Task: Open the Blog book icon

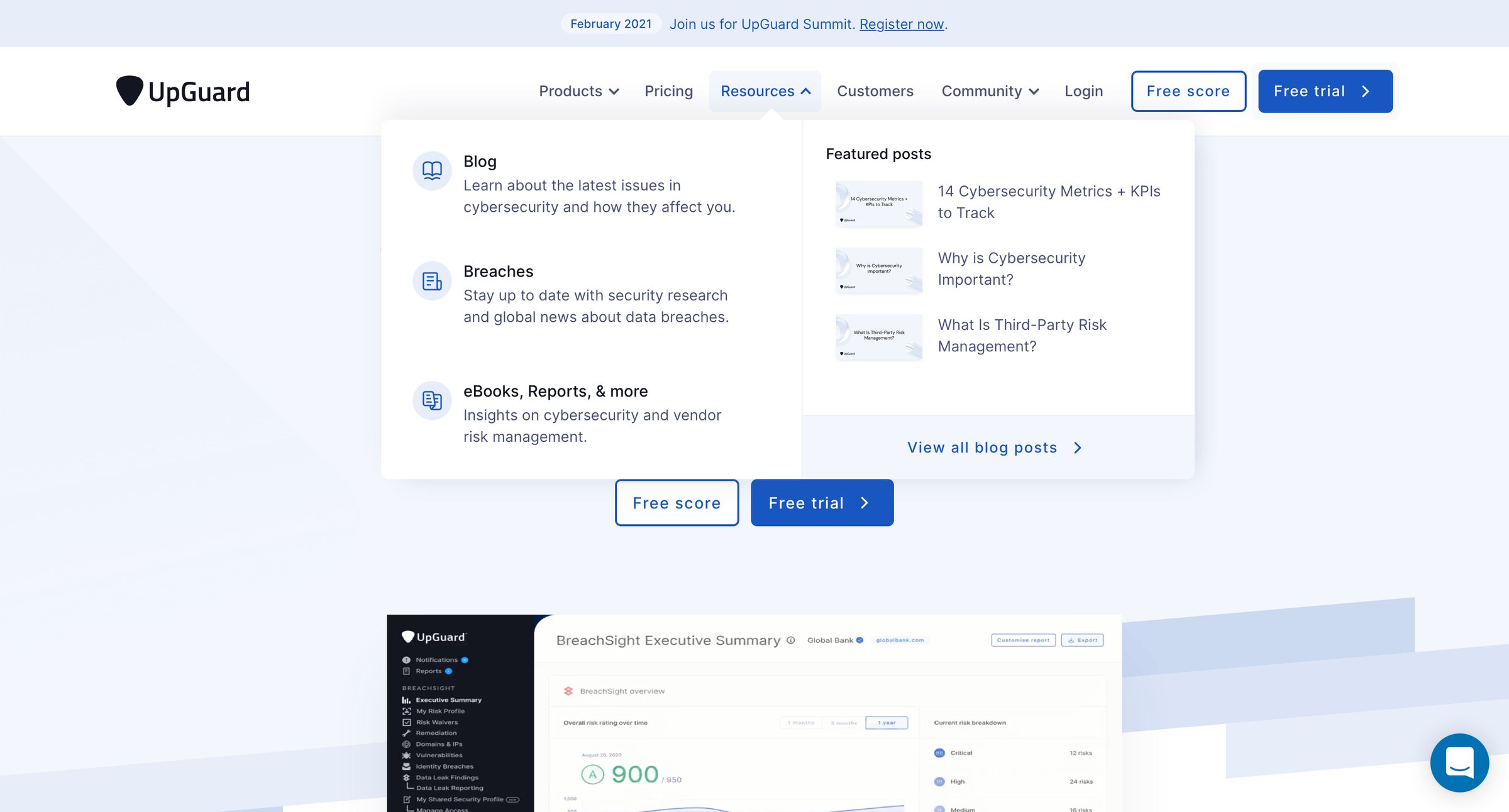Action: click(432, 170)
